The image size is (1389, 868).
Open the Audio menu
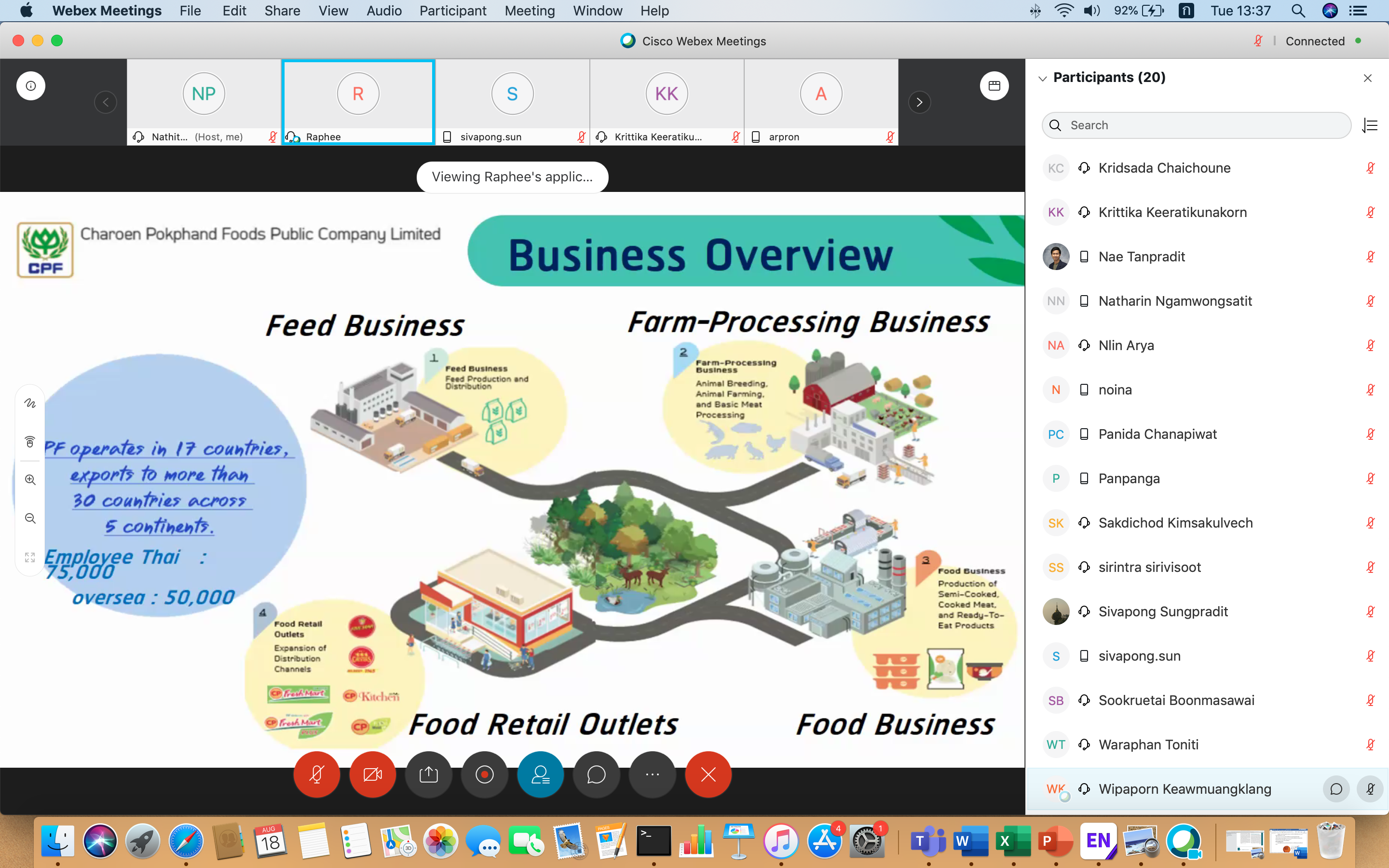[x=384, y=11]
